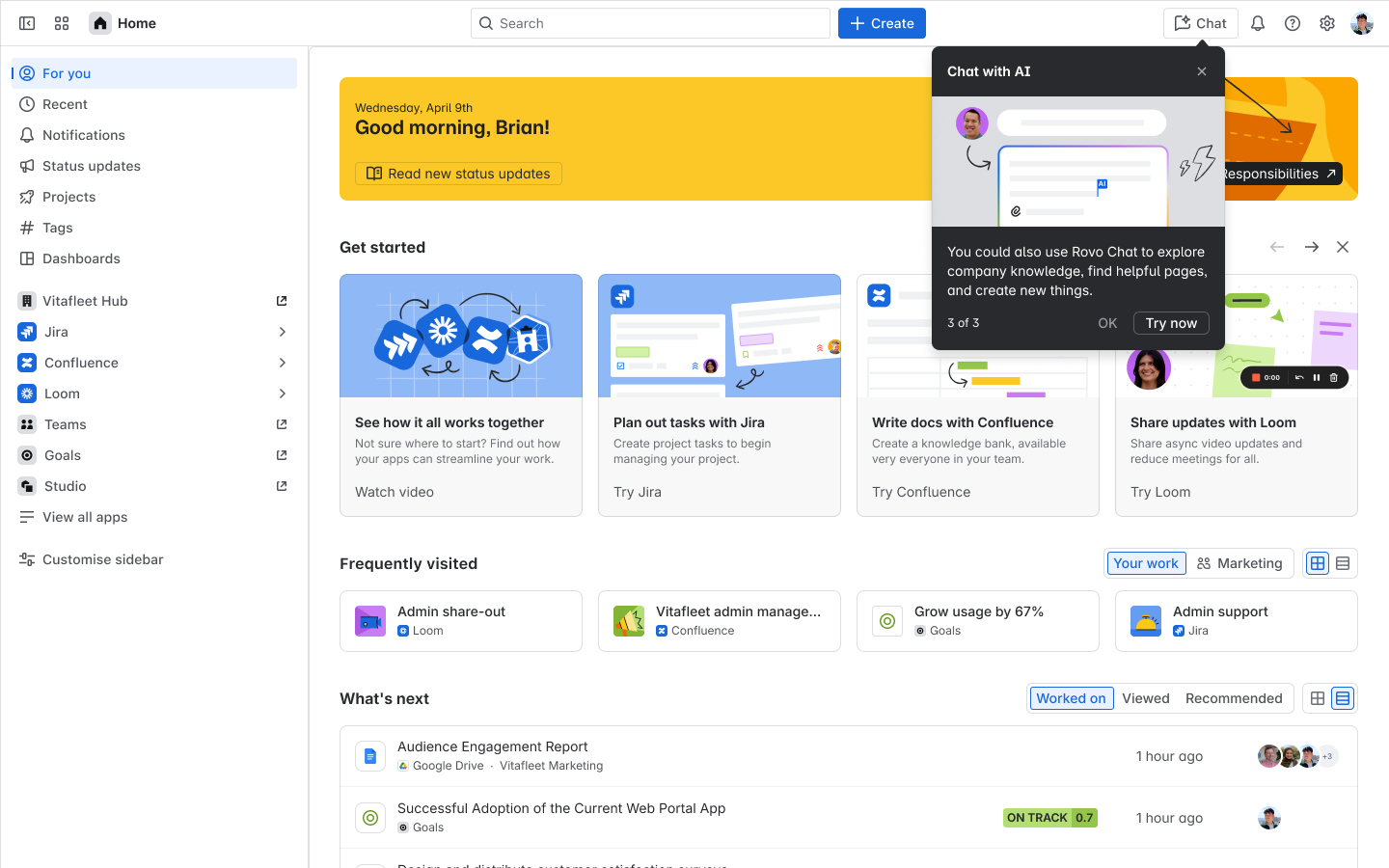
Task: Click the +3 collaborators badge
Action: [x=1328, y=756]
